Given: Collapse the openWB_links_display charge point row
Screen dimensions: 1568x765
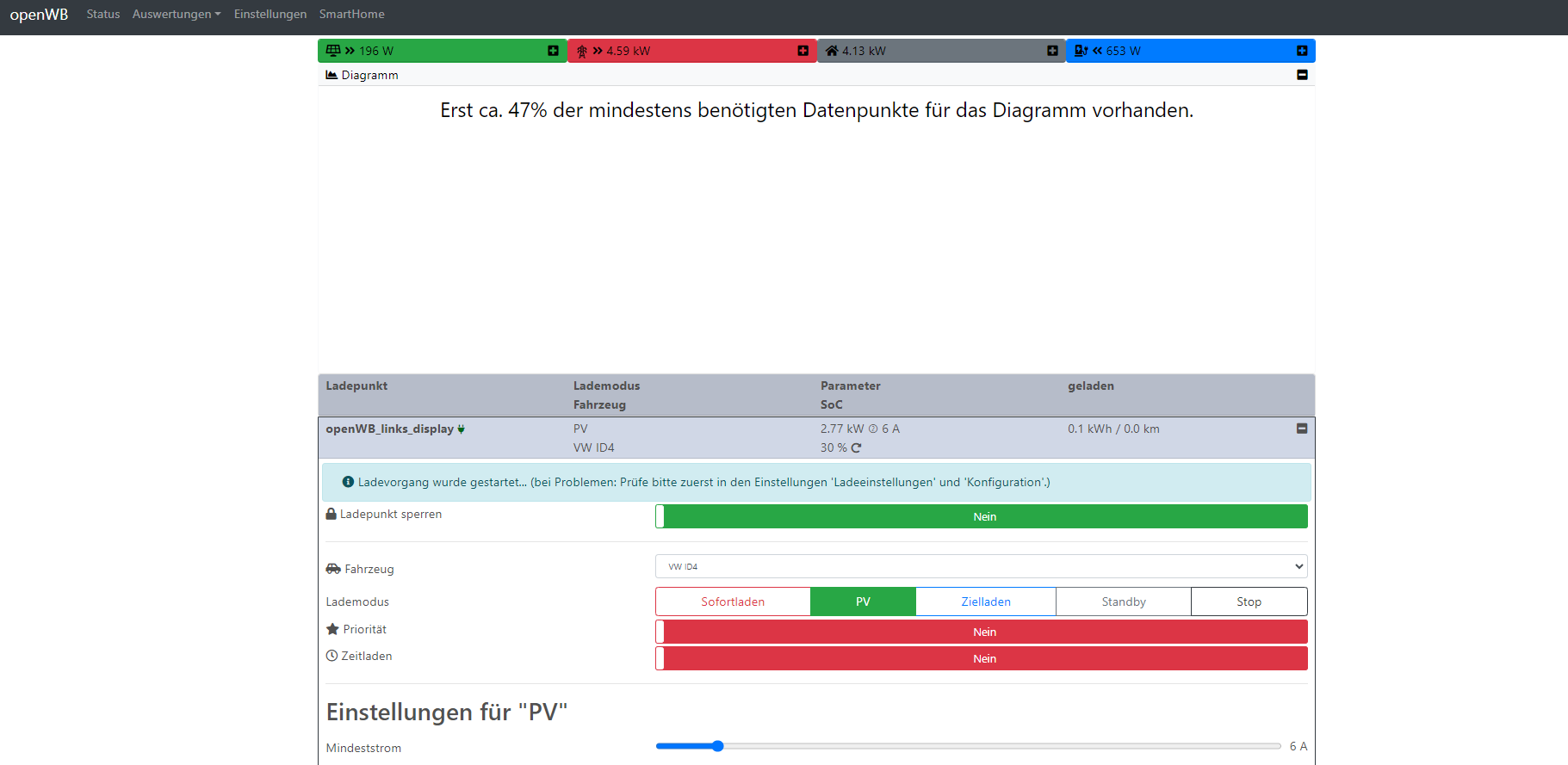Looking at the screenshot, I should click(1302, 429).
